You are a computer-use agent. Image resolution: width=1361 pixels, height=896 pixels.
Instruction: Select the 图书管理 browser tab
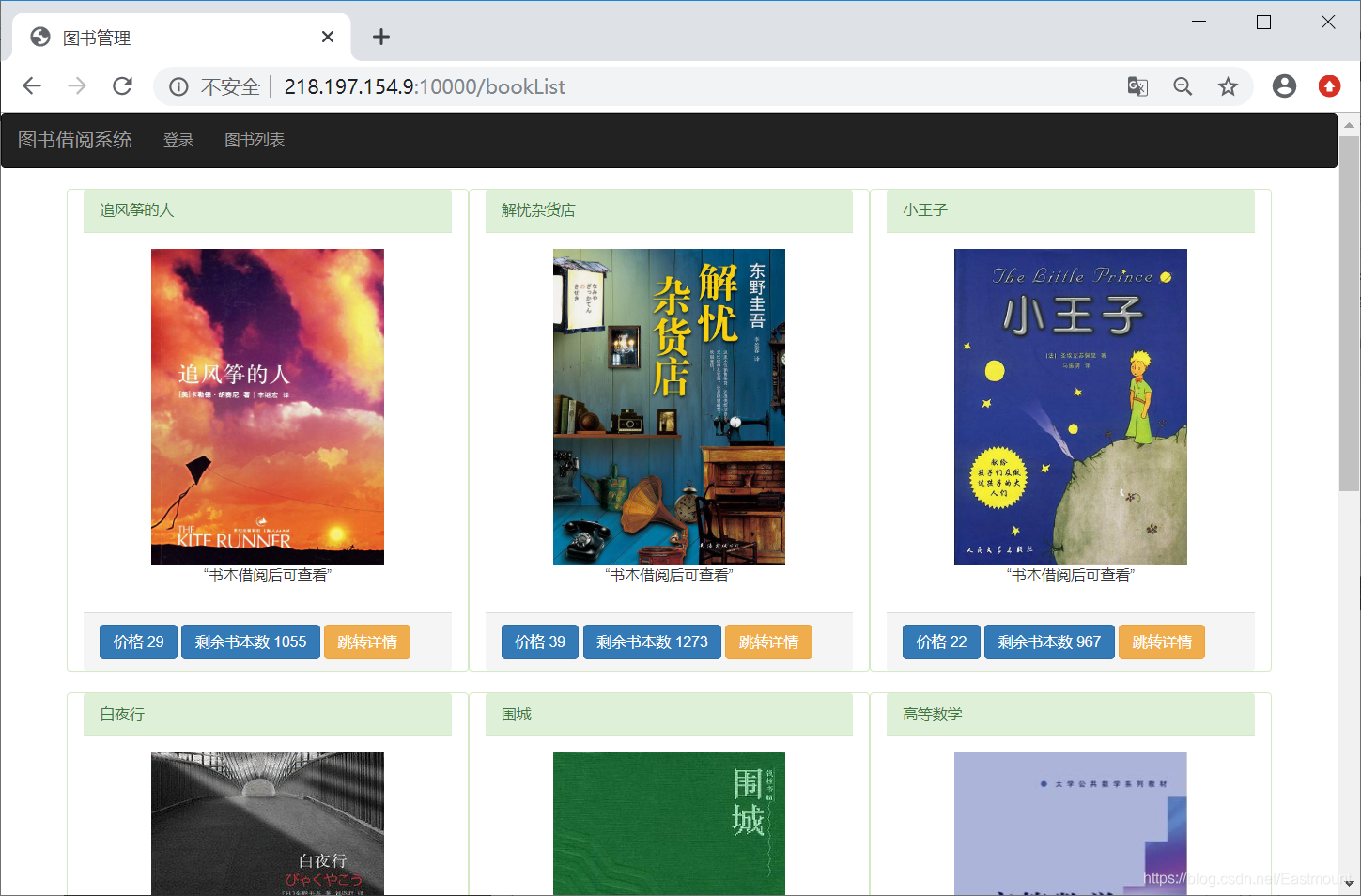coord(181,38)
